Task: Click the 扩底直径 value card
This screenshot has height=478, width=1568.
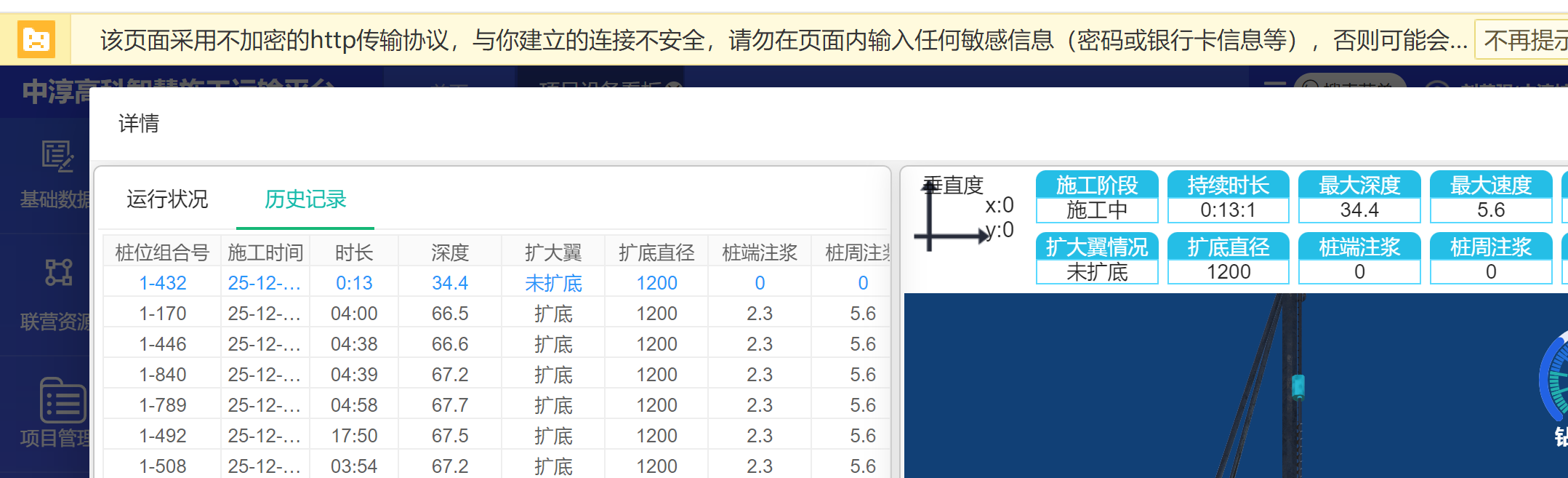Action: [x=1228, y=259]
